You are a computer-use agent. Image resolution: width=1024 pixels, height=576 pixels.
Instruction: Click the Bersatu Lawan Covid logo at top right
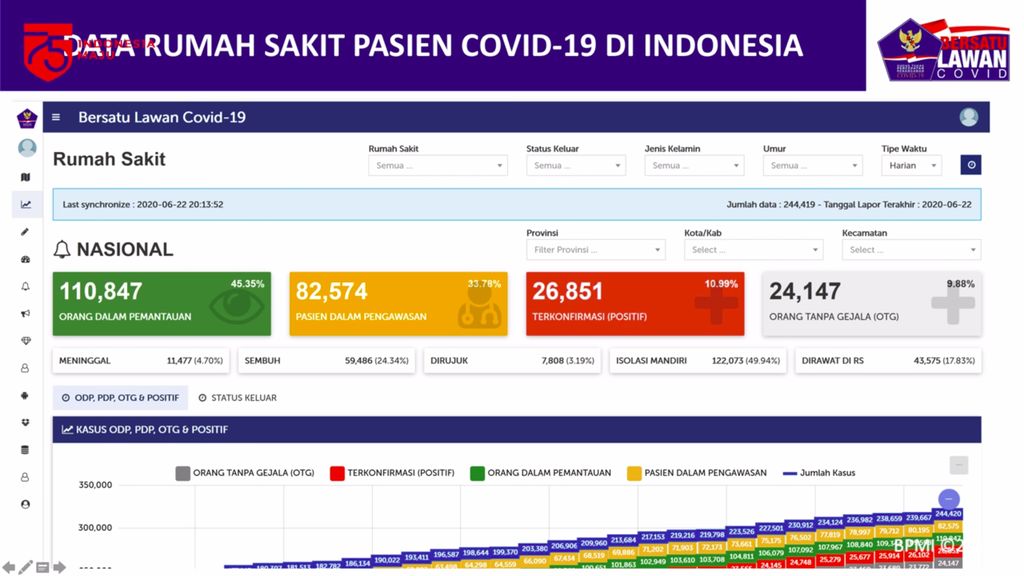944,50
